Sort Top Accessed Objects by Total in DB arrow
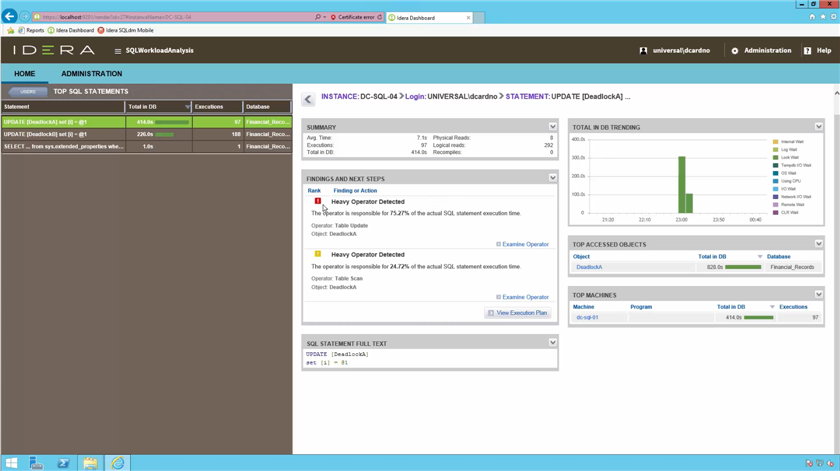This screenshot has width=840, height=471. [x=760, y=257]
